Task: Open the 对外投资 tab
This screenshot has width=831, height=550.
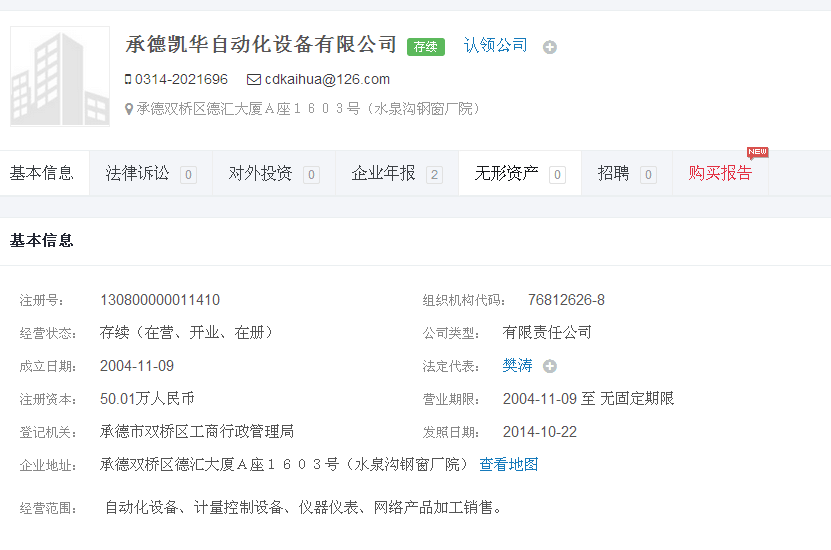Action: click(260, 173)
